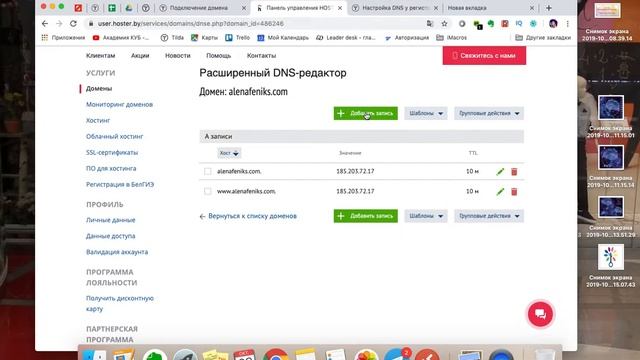Bookmark page with star icon
640x360 pixels.
(444, 24)
